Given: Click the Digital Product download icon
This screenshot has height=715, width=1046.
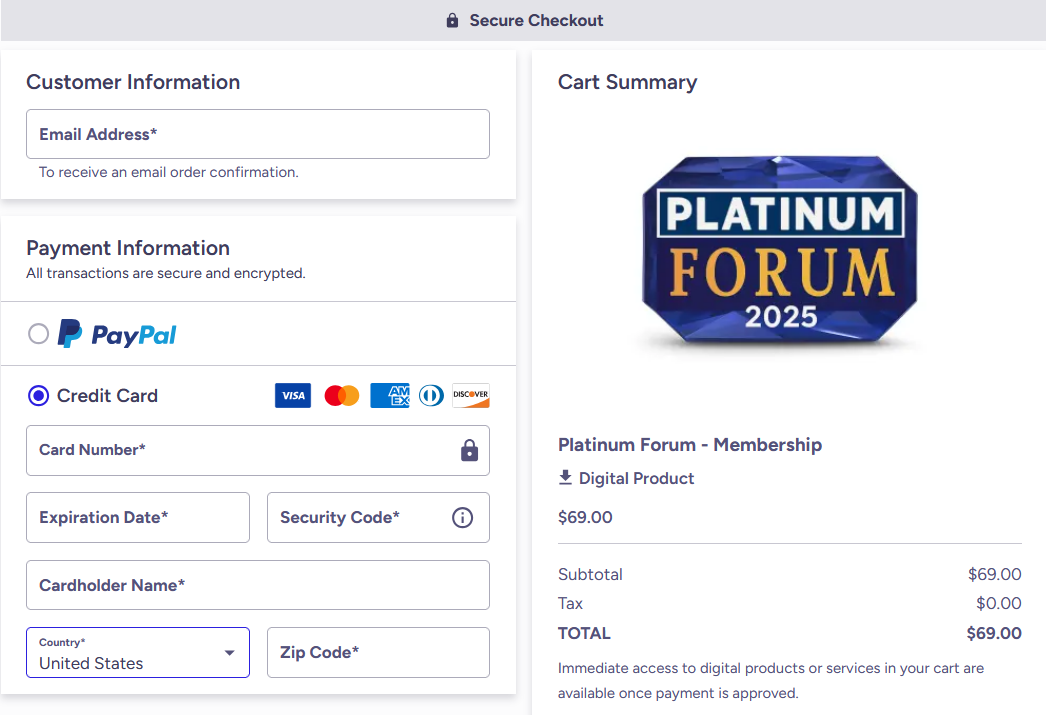Looking at the screenshot, I should coord(566,478).
